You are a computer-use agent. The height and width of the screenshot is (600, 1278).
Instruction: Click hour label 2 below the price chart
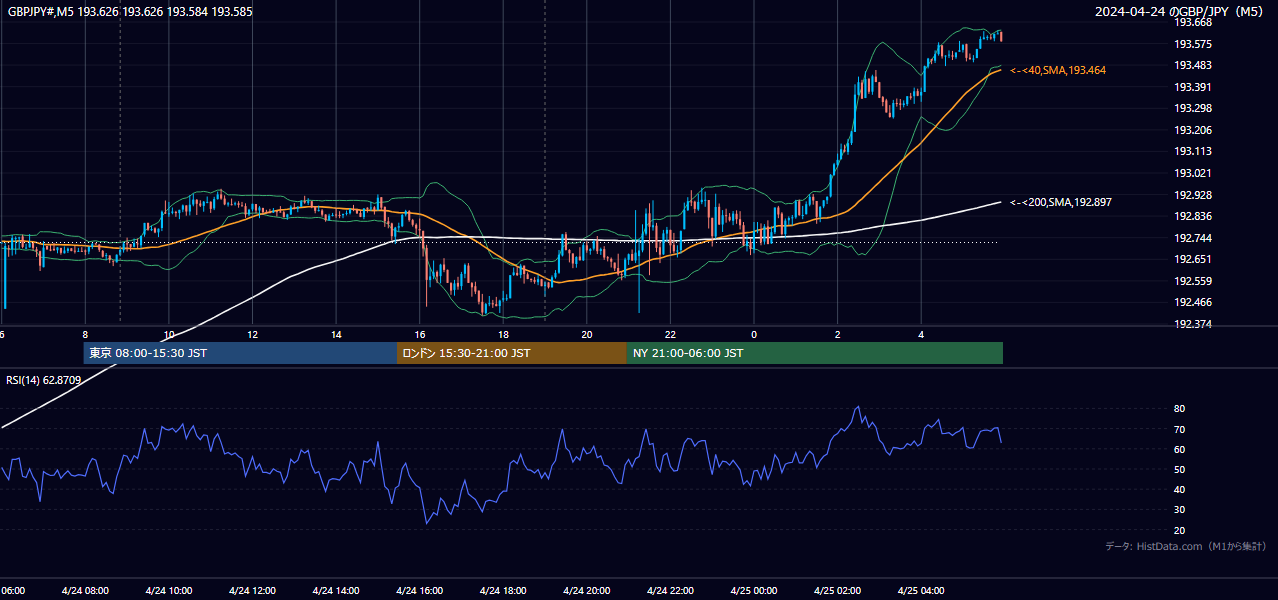(838, 334)
